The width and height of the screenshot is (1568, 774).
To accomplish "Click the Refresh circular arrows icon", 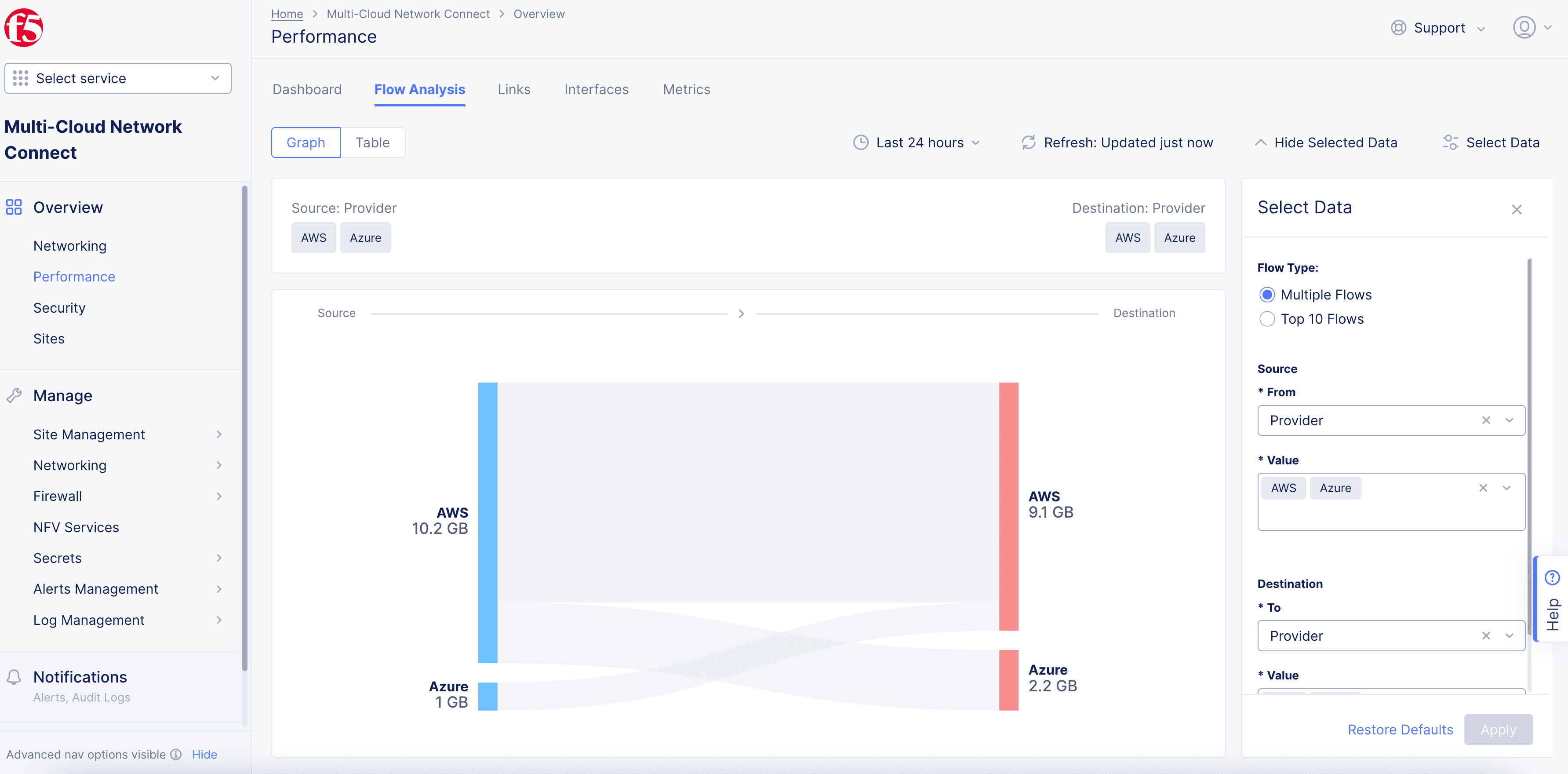I will pos(1029,142).
